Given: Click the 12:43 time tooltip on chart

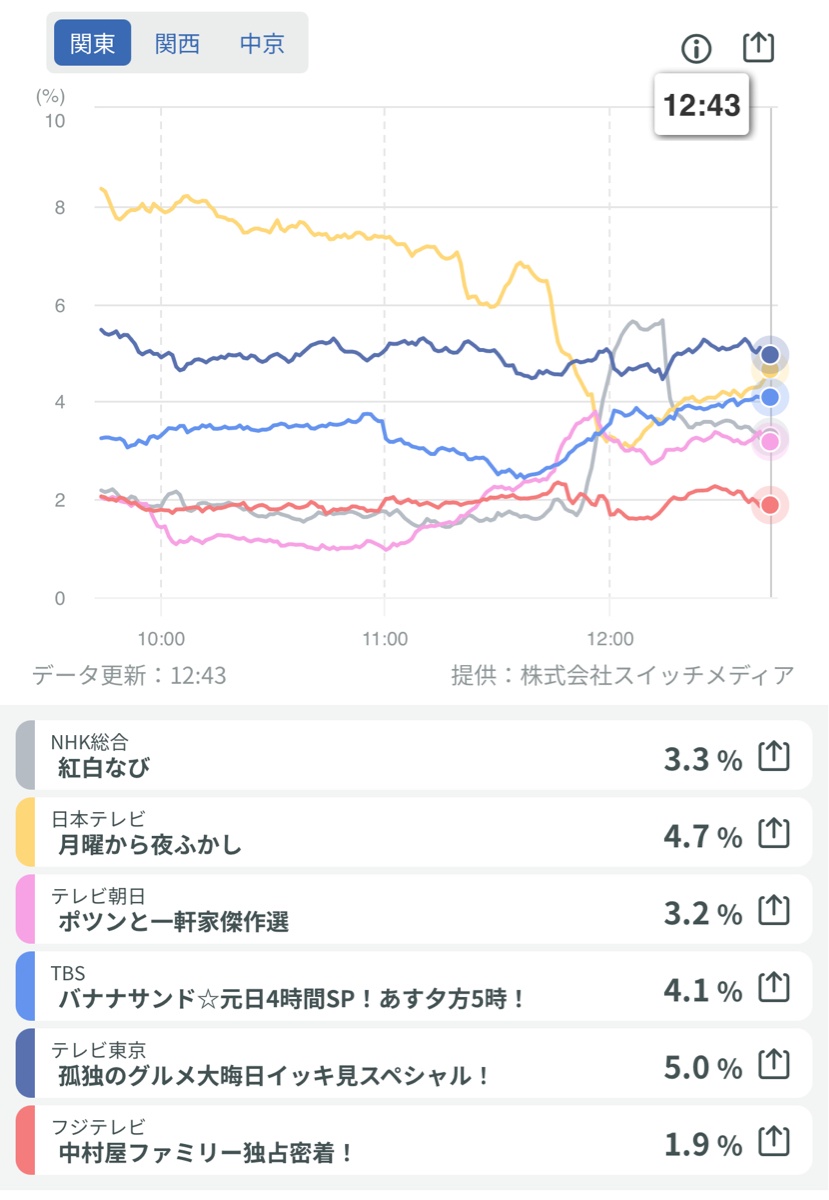Looking at the screenshot, I should pyautogui.click(x=702, y=105).
